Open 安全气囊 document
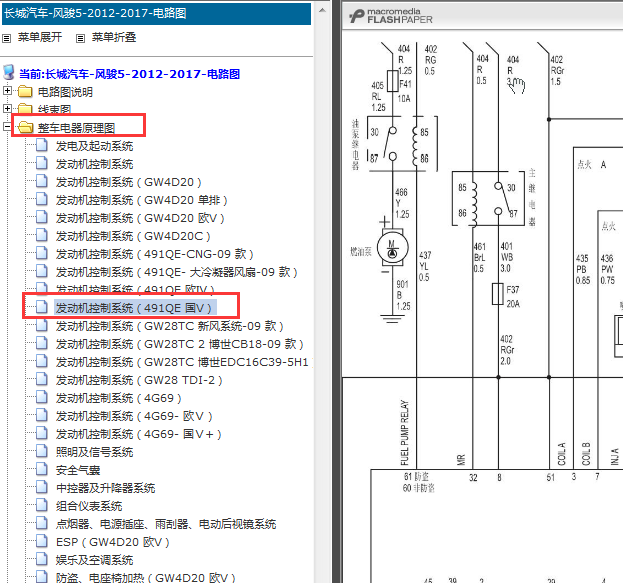The image size is (623, 583). [78, 470]
